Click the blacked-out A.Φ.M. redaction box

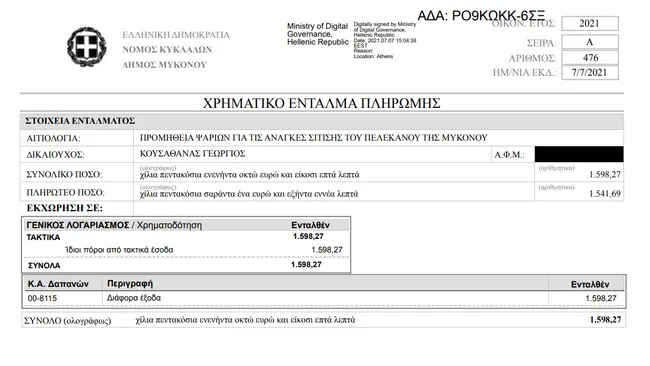[579, 154]
